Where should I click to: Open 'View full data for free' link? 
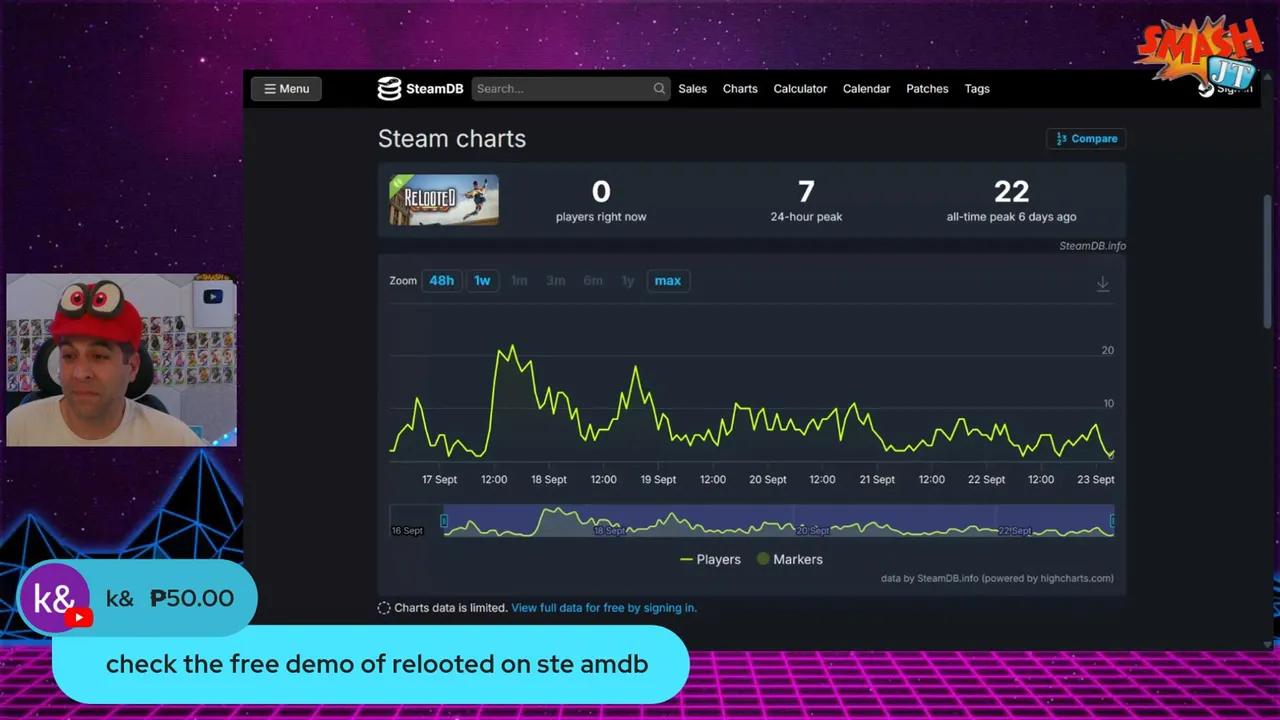pyautogui.click(x=604, y=608)
